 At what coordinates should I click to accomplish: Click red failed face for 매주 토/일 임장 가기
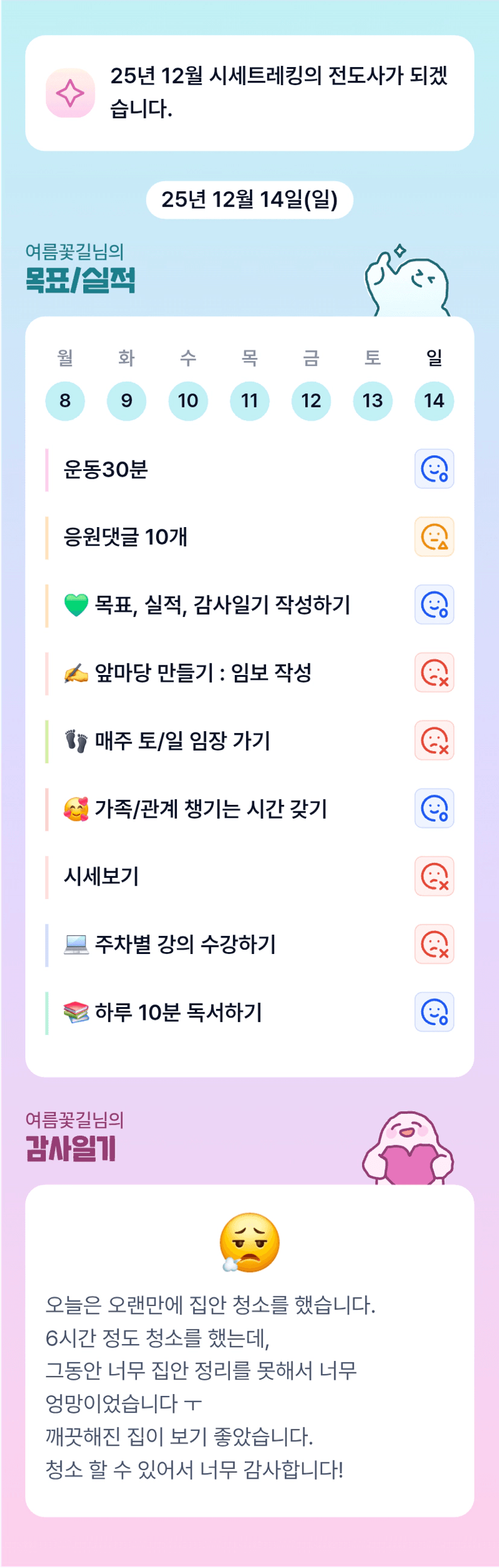[x=434, y=740]
